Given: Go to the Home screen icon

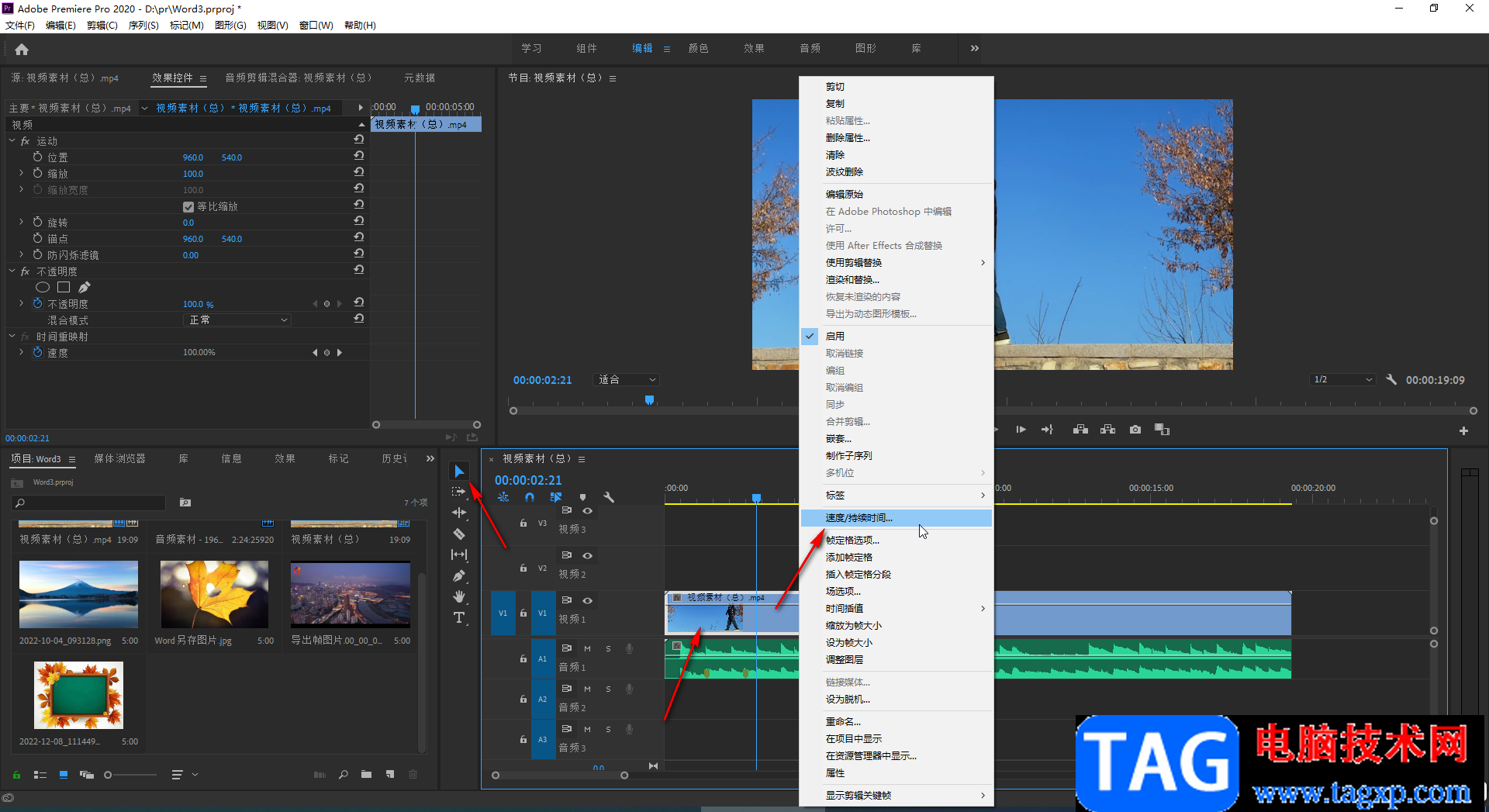Looking at the screenshot, I should pyautogui.click(x=22, y=50).
